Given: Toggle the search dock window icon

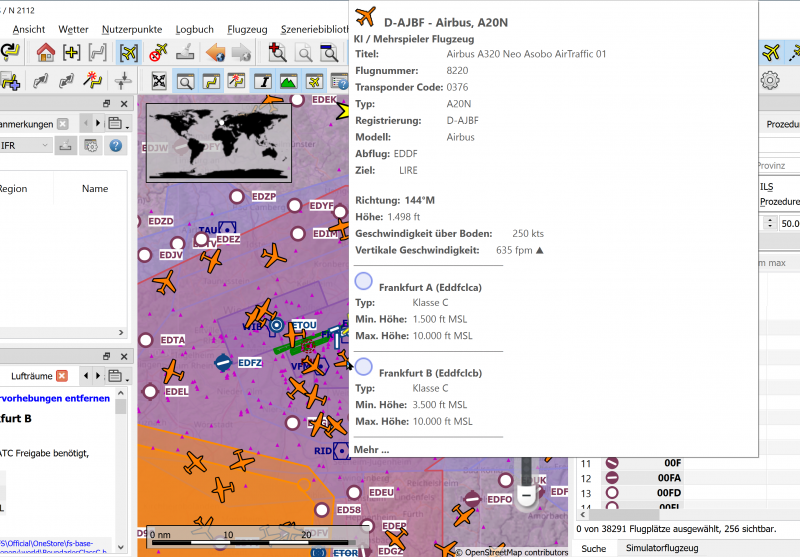Looking at the screenshot, I should click(x=185, y=81).
